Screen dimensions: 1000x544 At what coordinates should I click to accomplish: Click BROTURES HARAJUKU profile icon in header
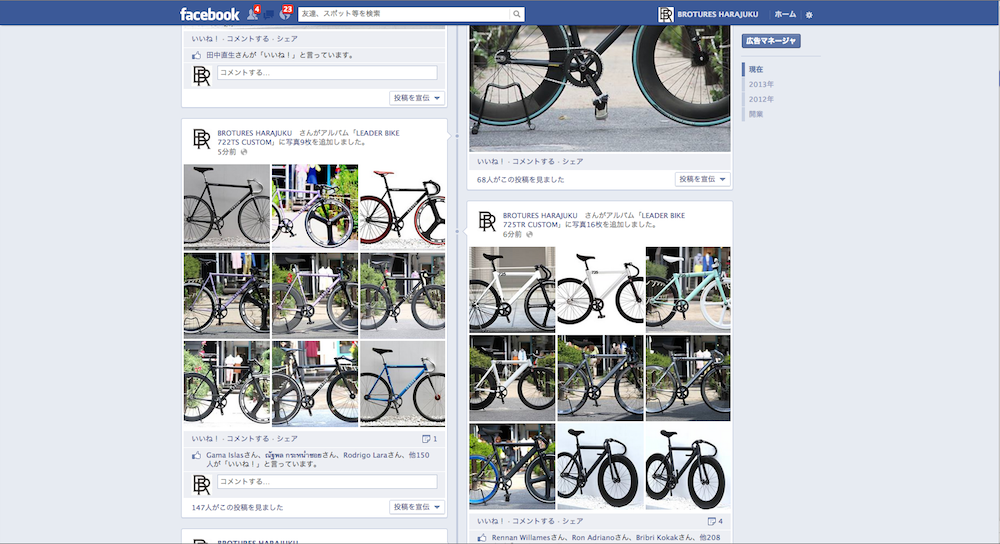tap(666, 14)
